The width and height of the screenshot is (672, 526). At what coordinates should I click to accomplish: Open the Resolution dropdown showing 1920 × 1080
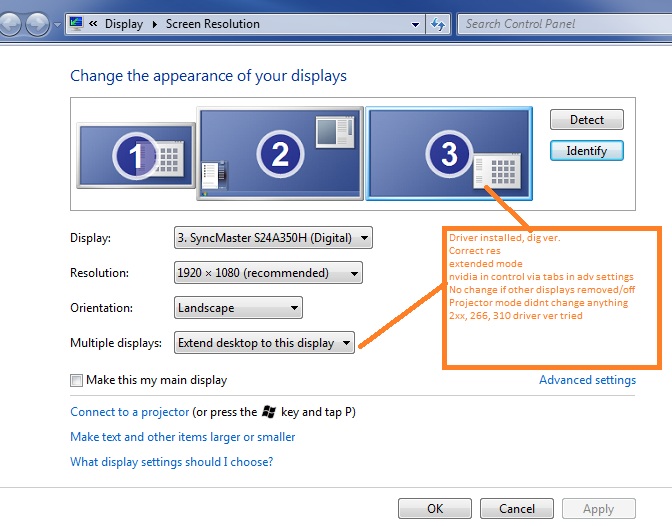click(x=268, y=273)
